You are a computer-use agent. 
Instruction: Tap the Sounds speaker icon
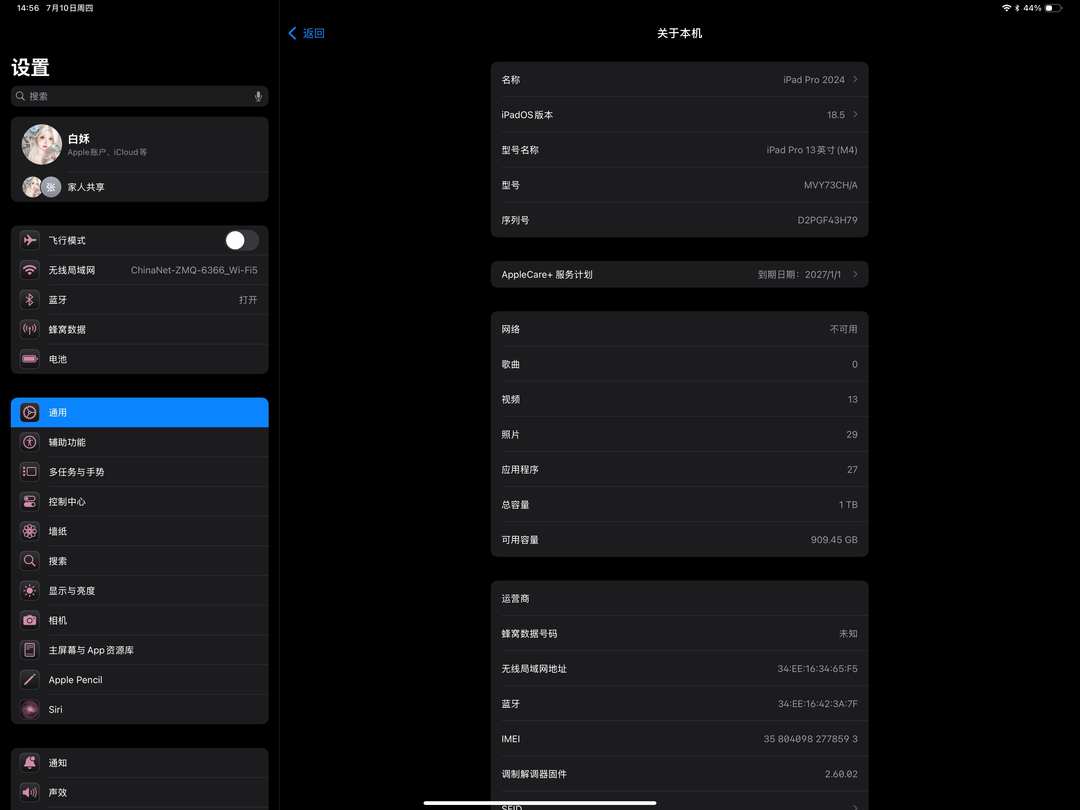click(30, 792)
